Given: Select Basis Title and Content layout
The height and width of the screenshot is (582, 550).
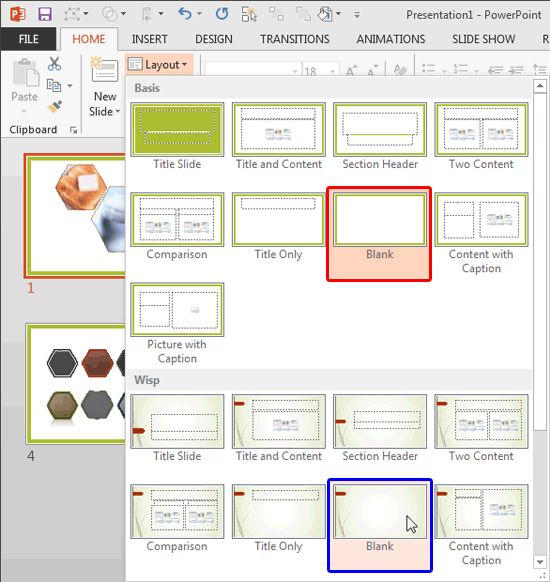Looking at the screenshot, I should pyautogui.click(x=279, y=137).
